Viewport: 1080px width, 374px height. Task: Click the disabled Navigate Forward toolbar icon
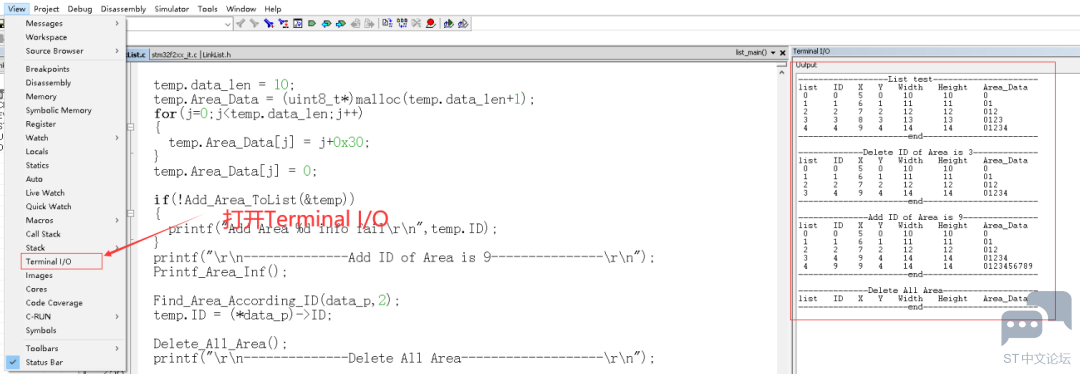[369, 23]
